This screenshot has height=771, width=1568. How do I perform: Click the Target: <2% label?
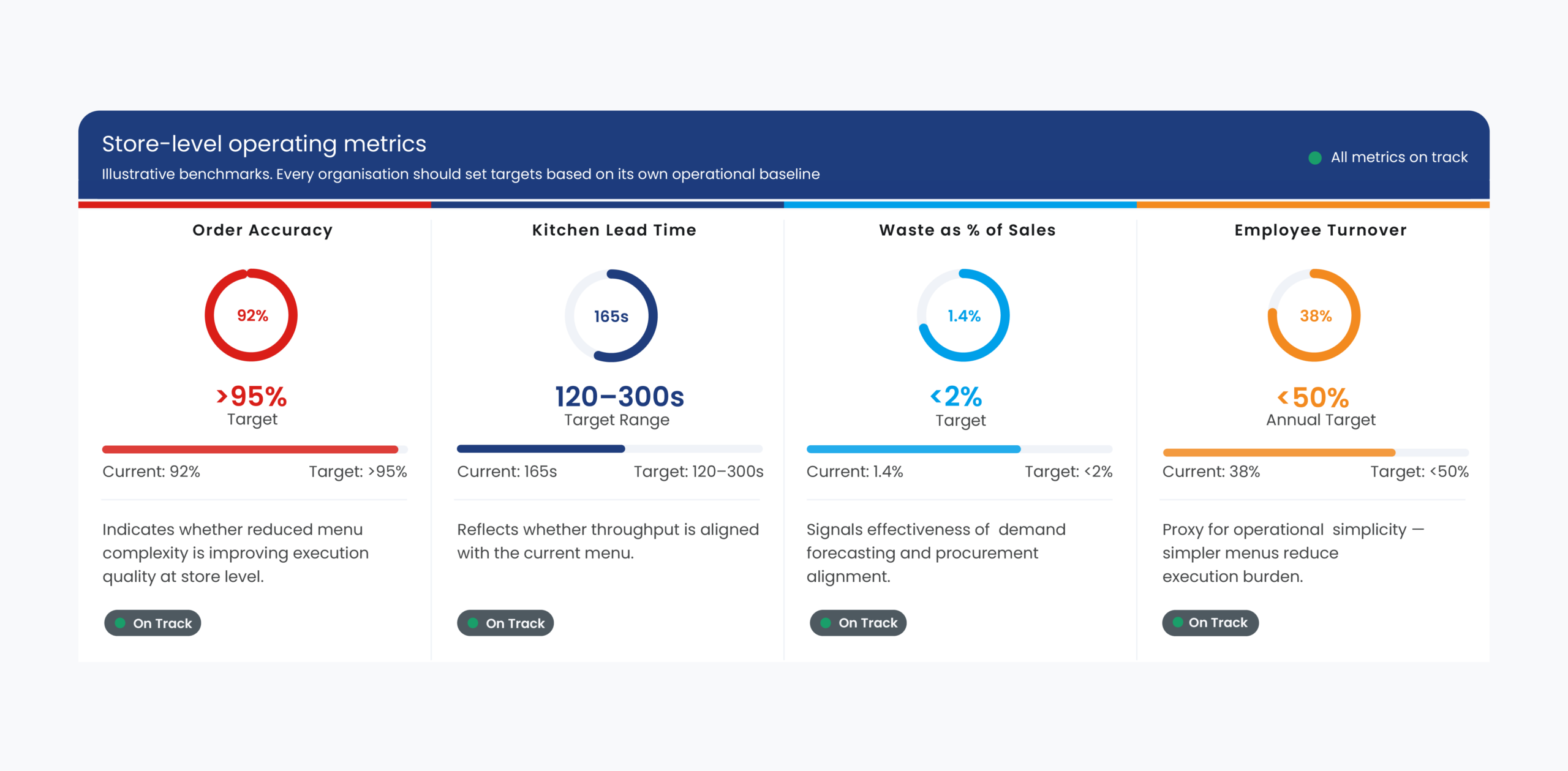1069,472
